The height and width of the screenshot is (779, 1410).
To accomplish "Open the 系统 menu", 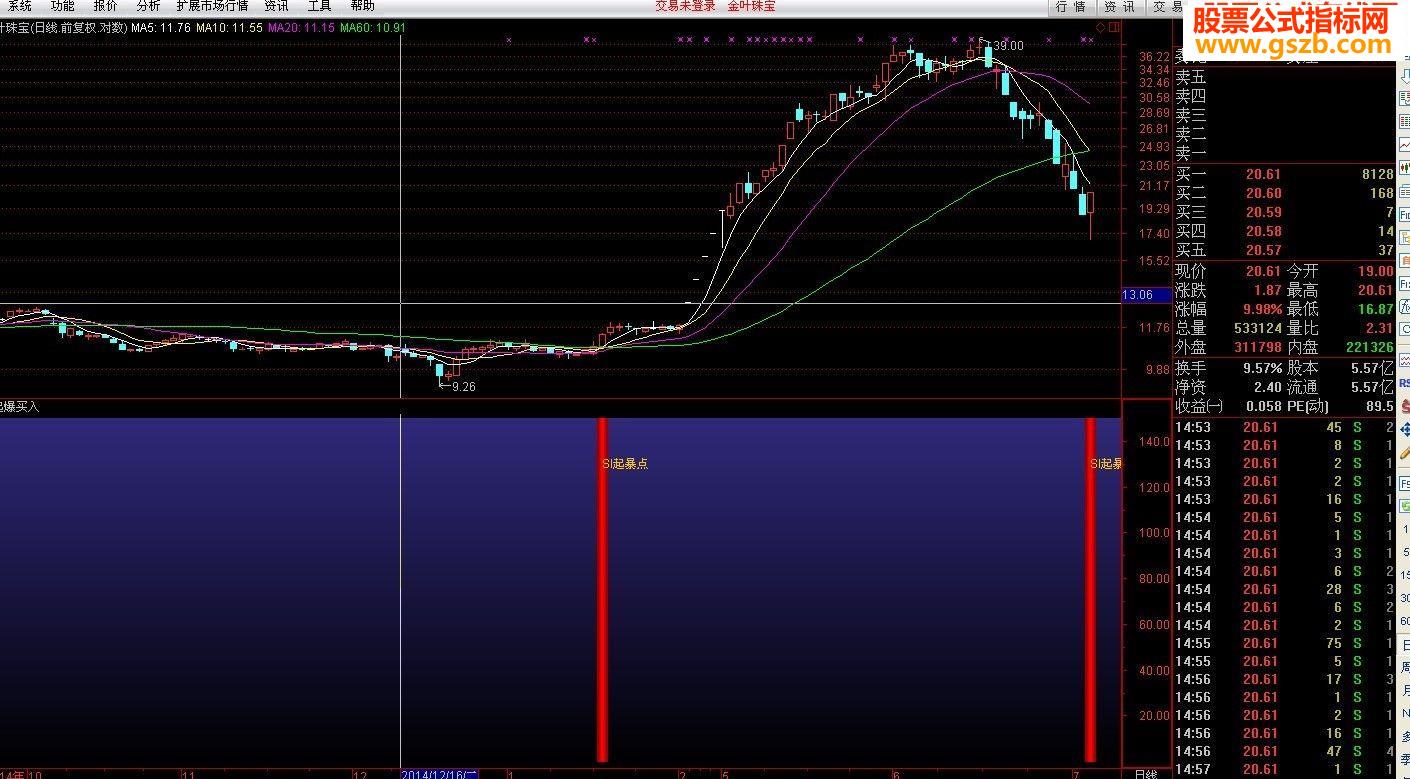I will tap(19, 6).
